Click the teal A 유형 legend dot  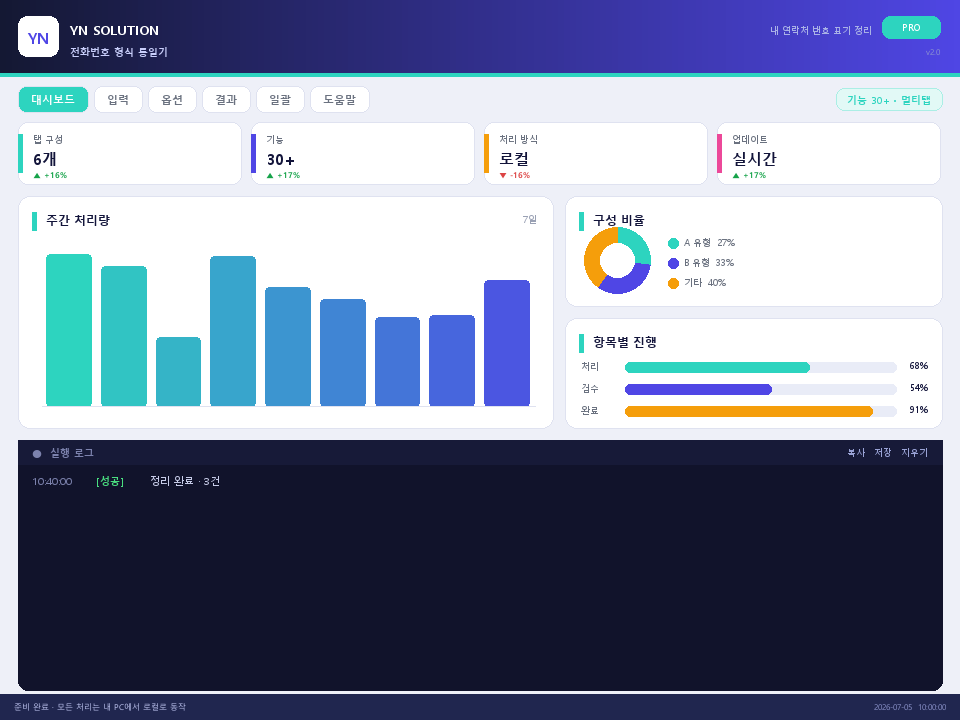tap(673, 244)
